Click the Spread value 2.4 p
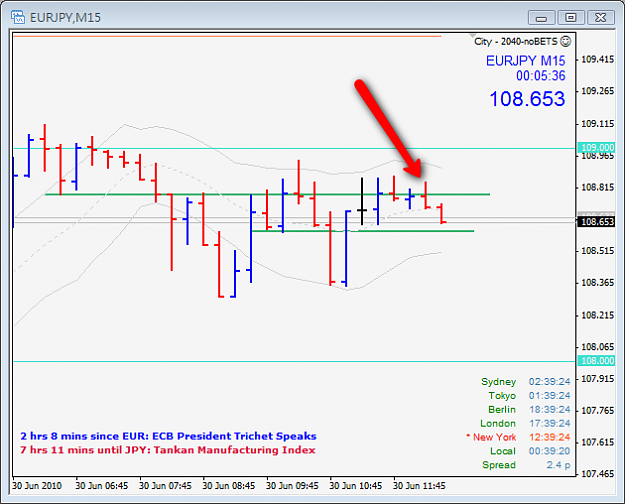The height and width of the screenshot is (504, 625). pyautogui.click(x=558, y=465)
